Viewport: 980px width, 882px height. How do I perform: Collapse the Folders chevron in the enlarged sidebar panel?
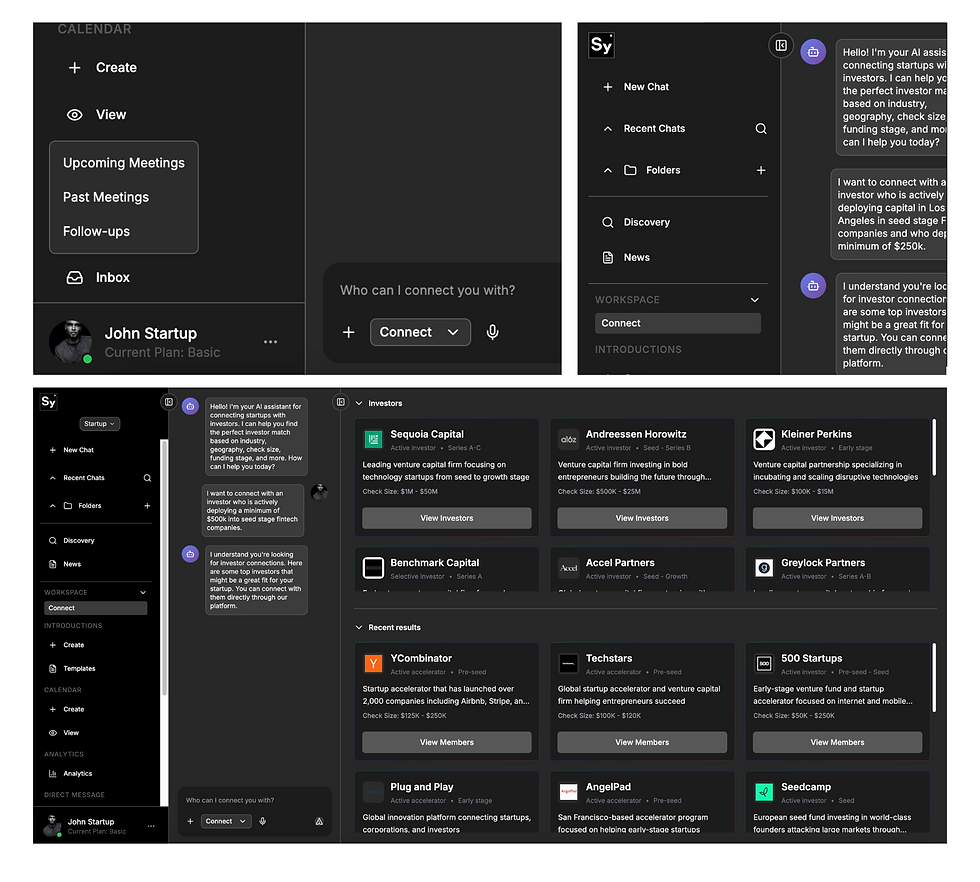pyautogui.click(x=608, y=171)
